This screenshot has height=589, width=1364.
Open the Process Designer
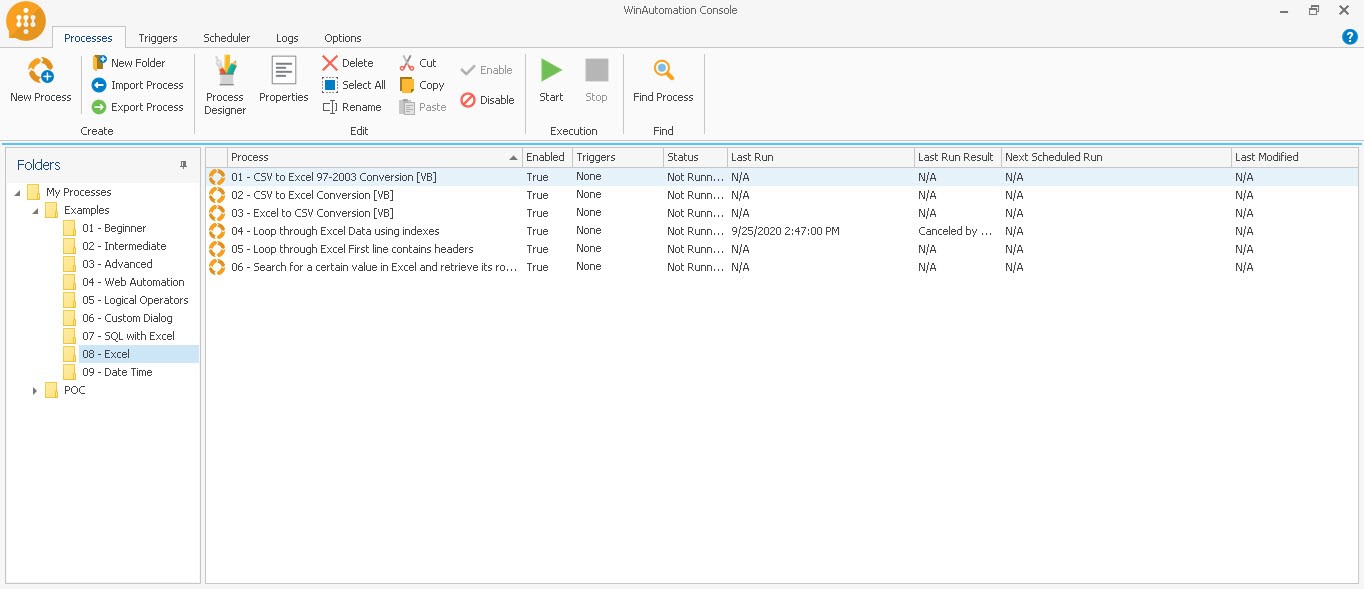pyautogui.click(x=223, y=82)
